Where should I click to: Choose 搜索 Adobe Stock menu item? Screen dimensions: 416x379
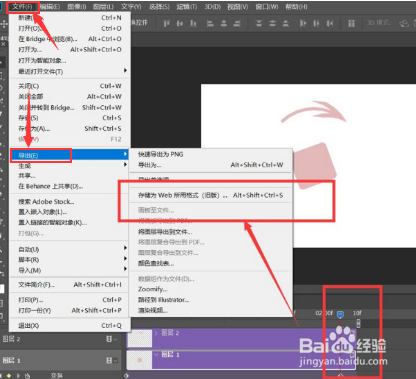70,202
